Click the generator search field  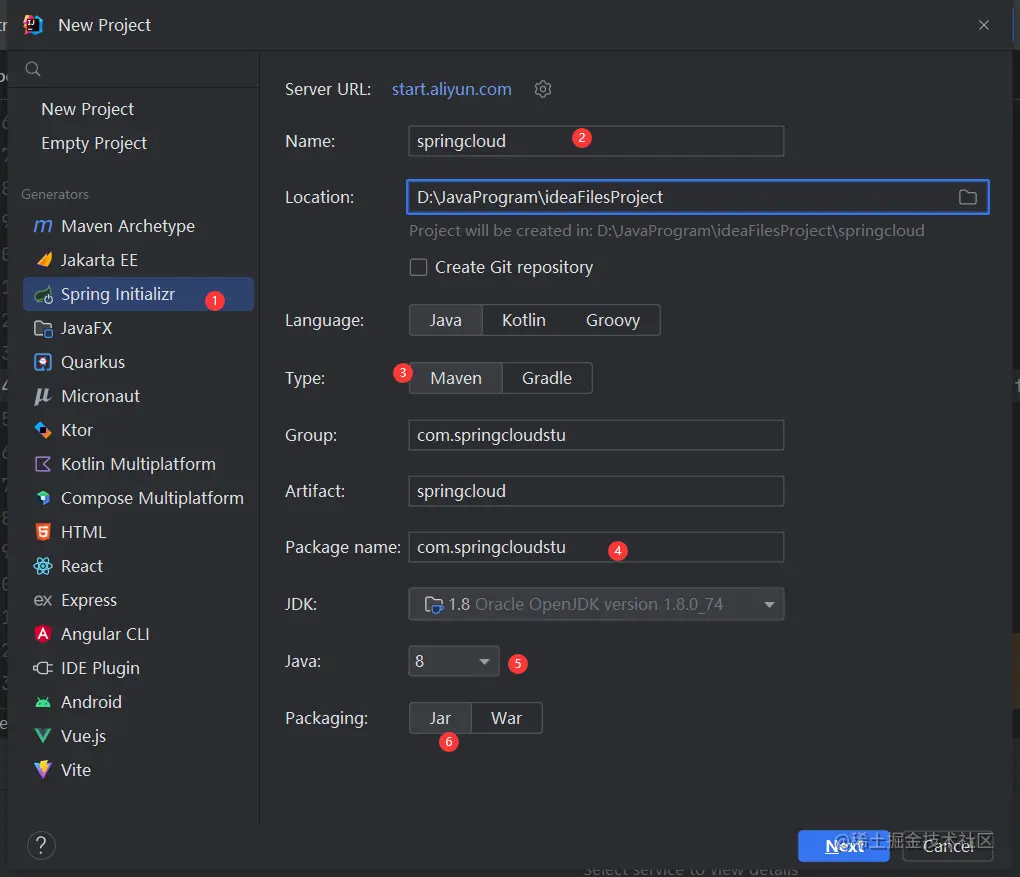tap(133, 69)
